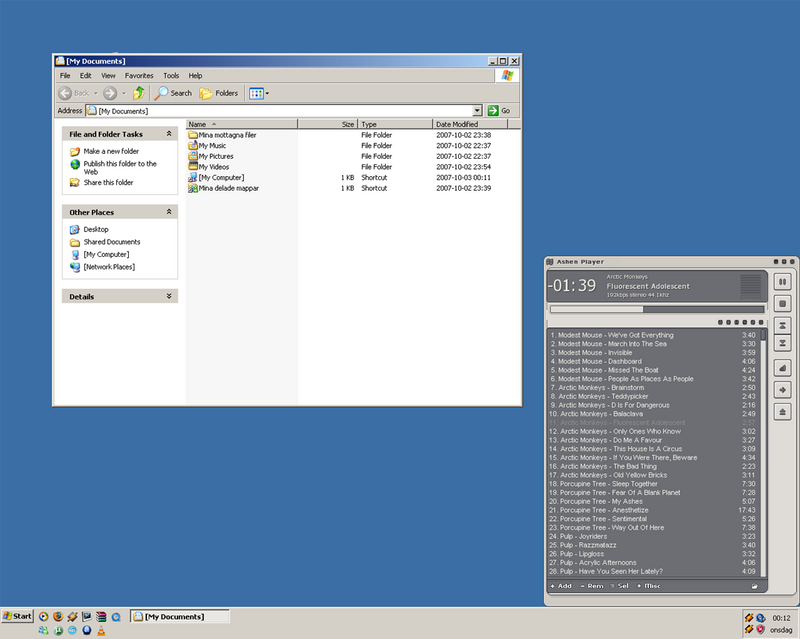Viewport: 800px width, 639px height.
Task: Open the Tools menu
Action: click(170, 75)
